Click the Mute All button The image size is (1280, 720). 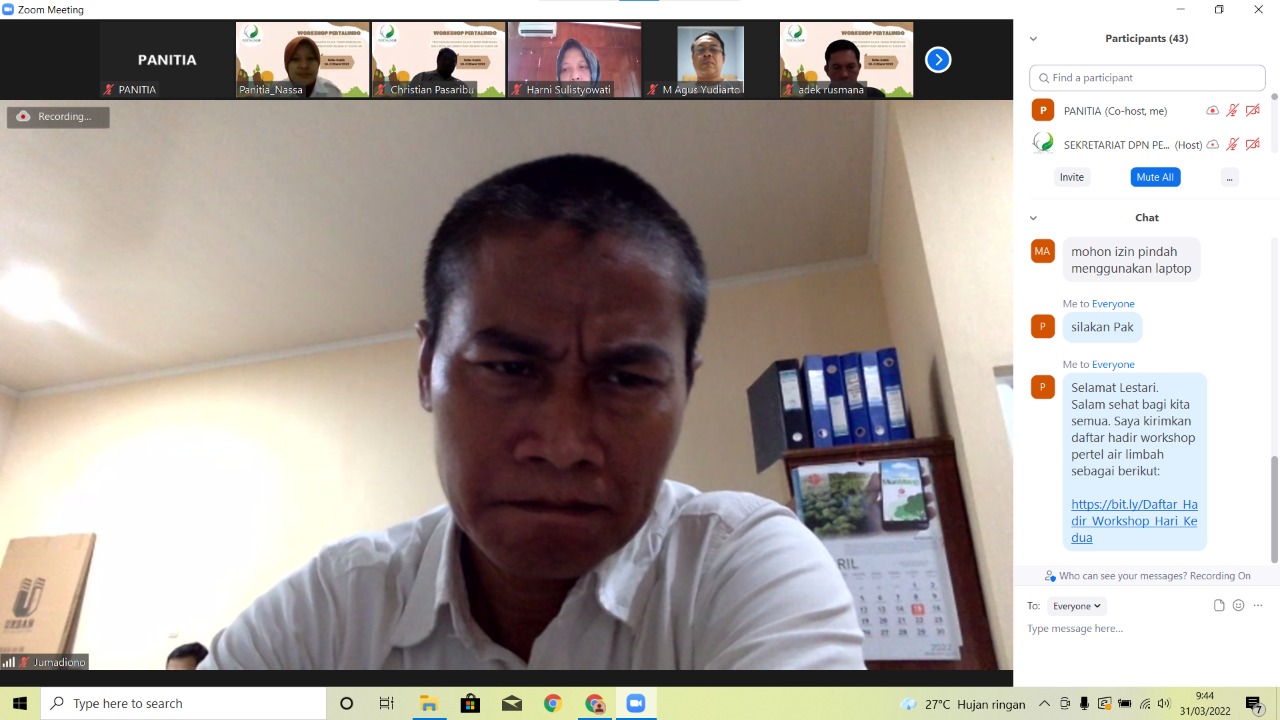click(x=1155, y=177)
